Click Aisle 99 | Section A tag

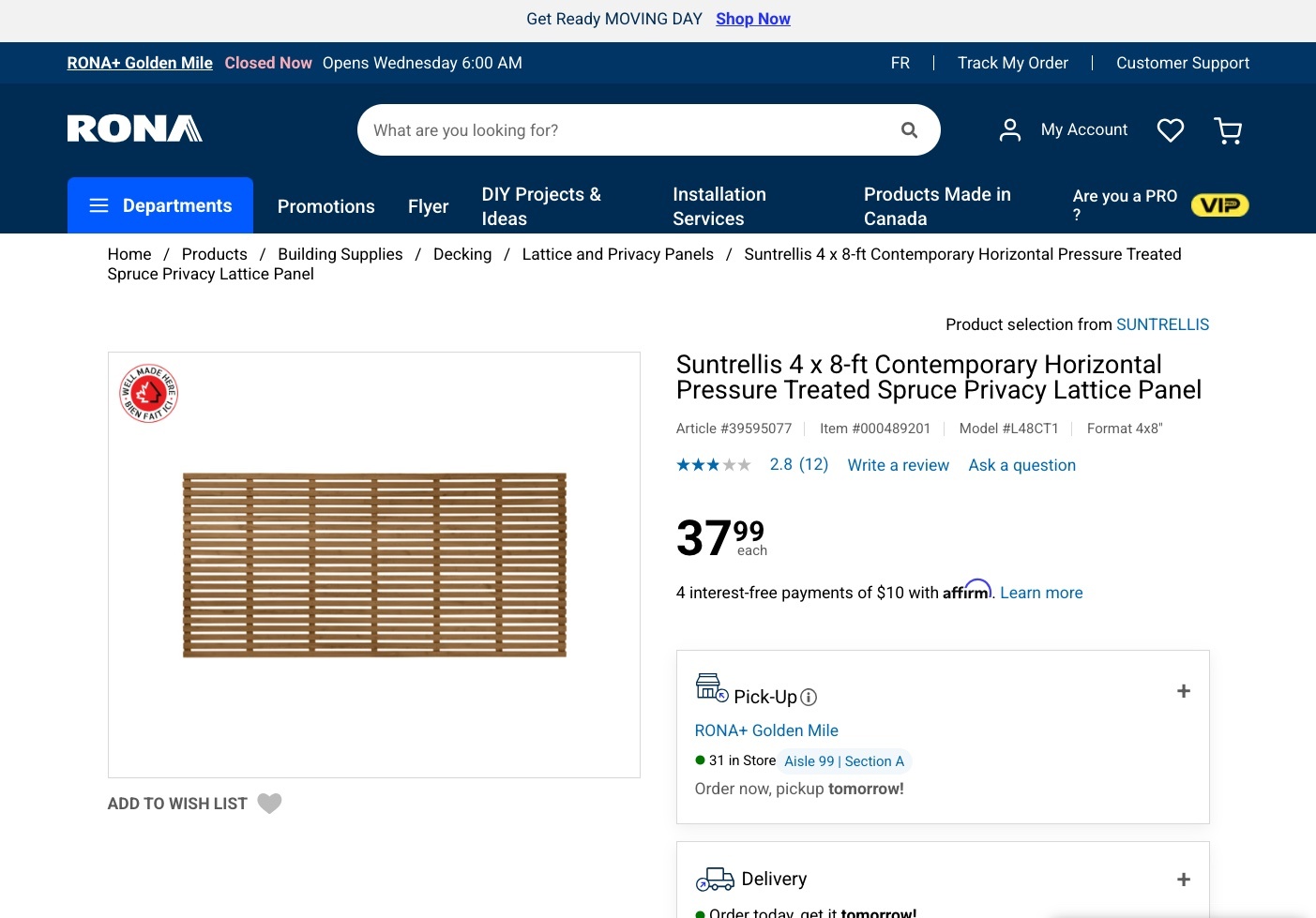click(844, 761)
